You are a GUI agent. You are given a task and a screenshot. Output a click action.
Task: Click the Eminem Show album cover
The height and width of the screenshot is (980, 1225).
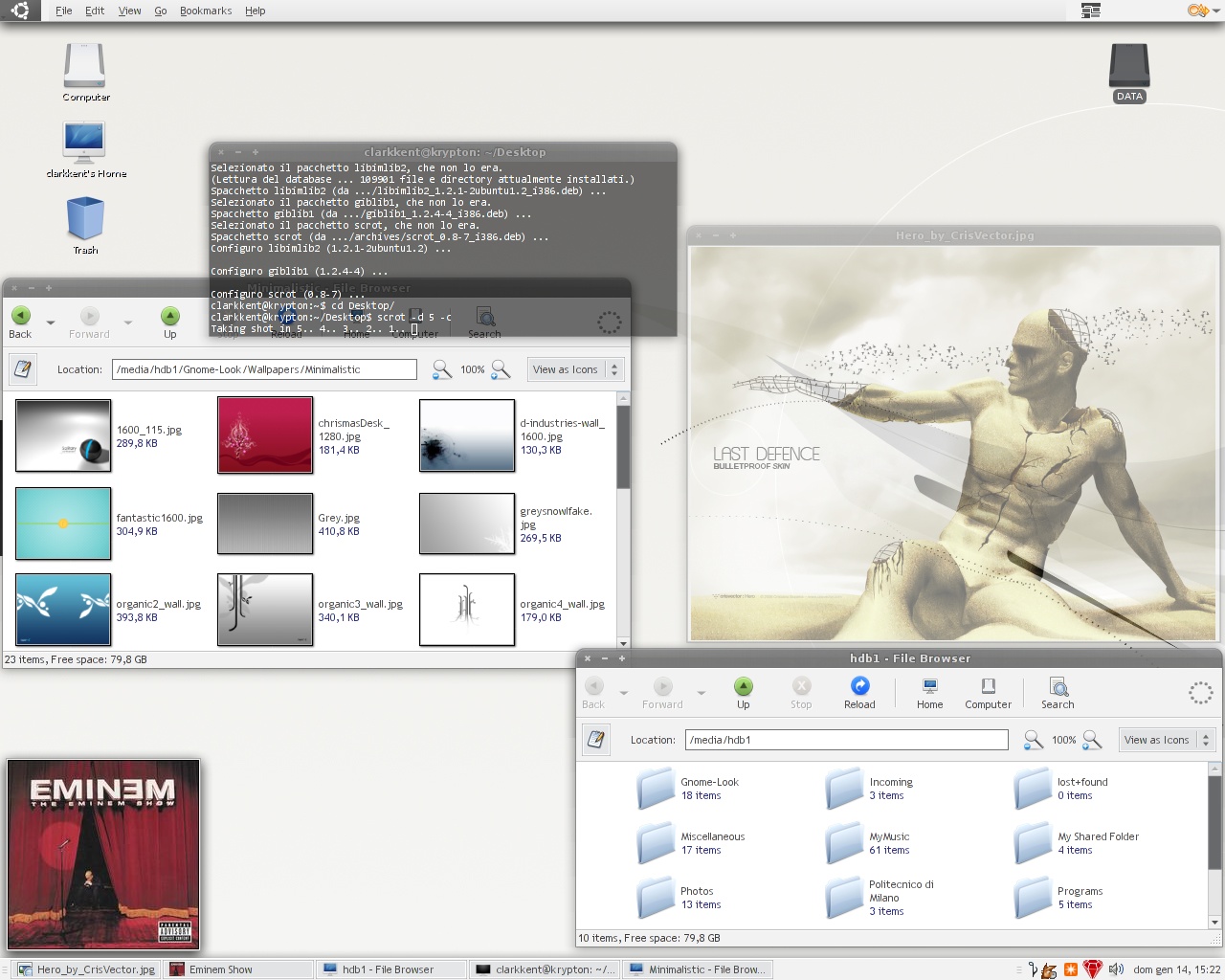103,855
